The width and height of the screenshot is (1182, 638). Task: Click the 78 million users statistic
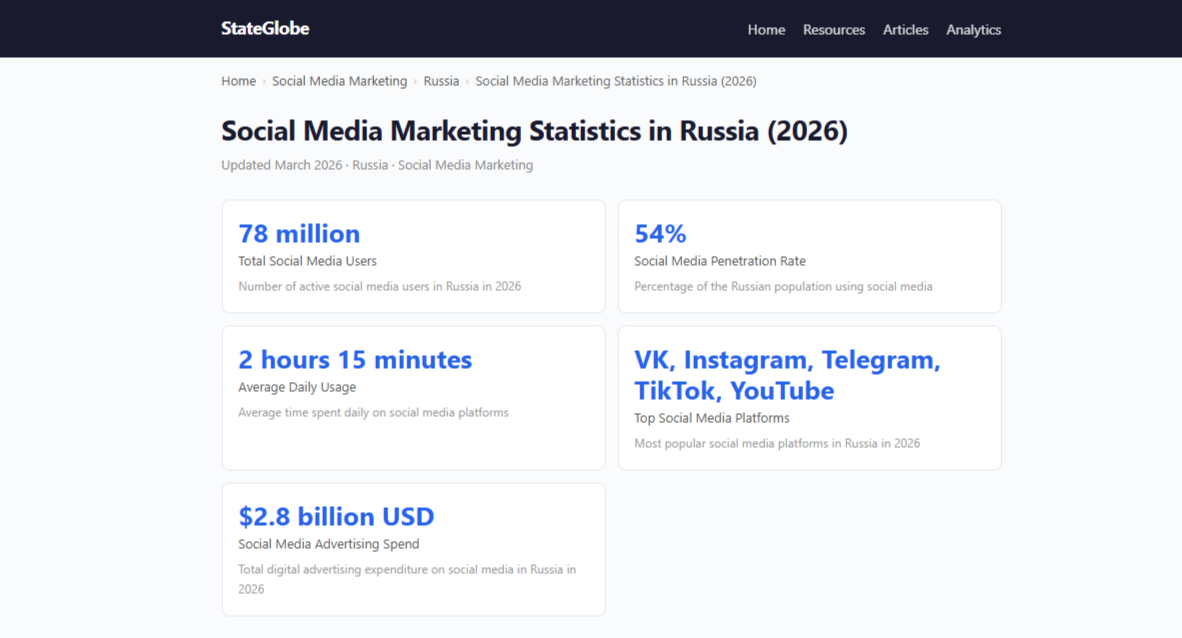click(x=299, y=233)
